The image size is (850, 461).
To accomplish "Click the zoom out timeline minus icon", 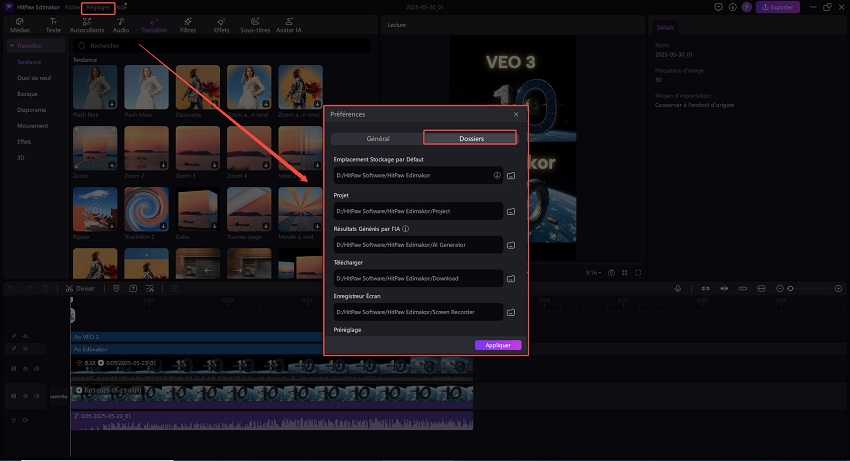I will [780, 289].
